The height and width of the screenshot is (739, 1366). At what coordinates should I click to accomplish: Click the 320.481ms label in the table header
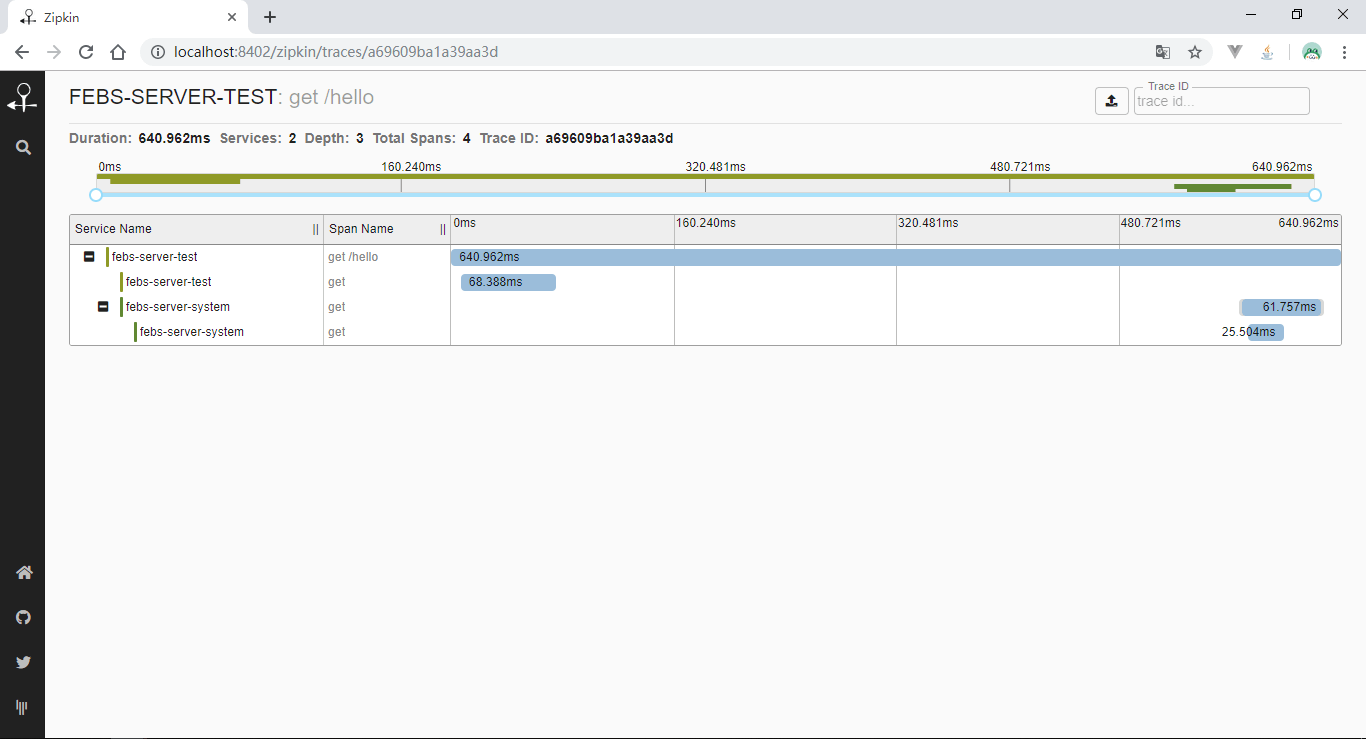[928, 223]
